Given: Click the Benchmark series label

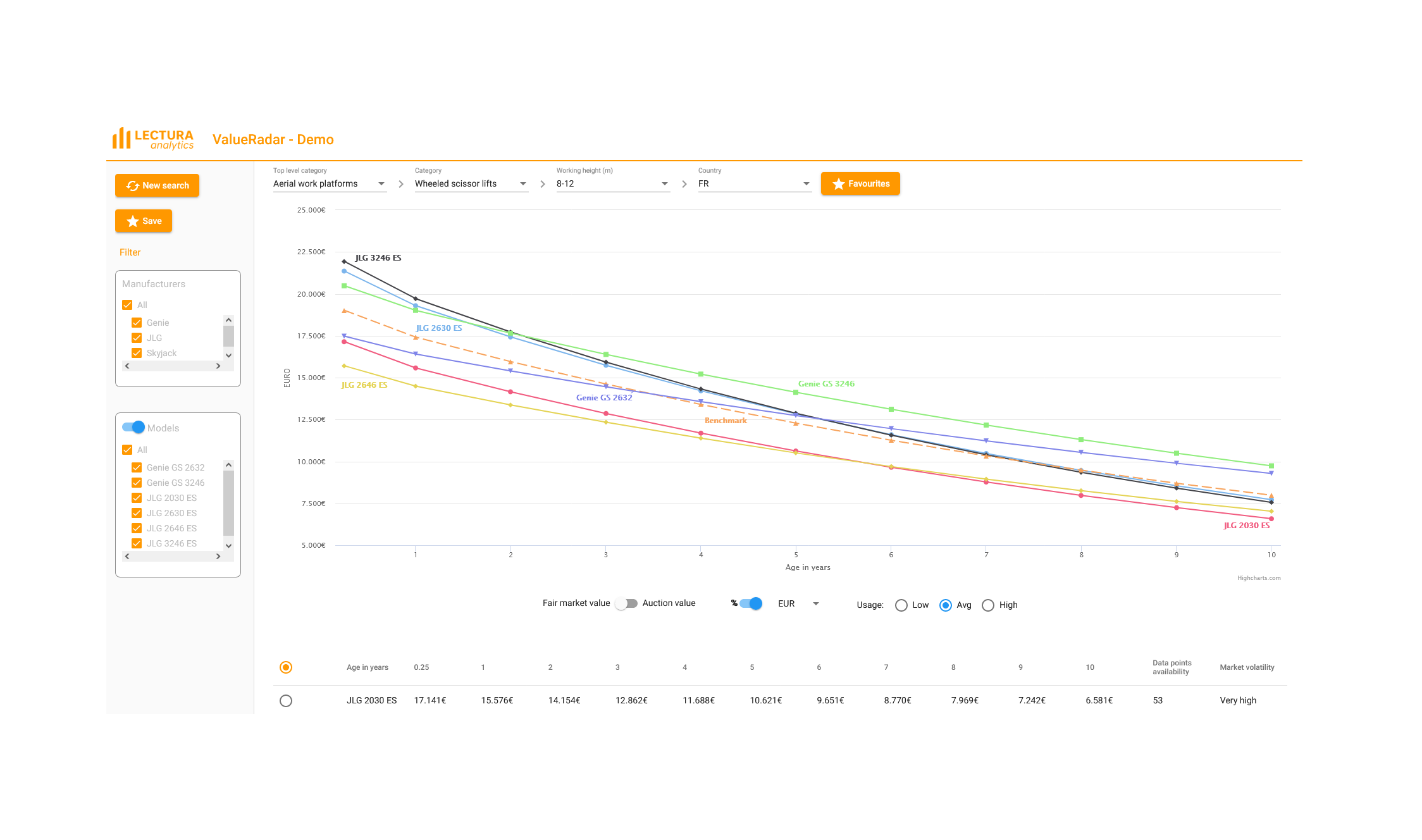Looking at the screenshot, I should [x=726, y=421].
